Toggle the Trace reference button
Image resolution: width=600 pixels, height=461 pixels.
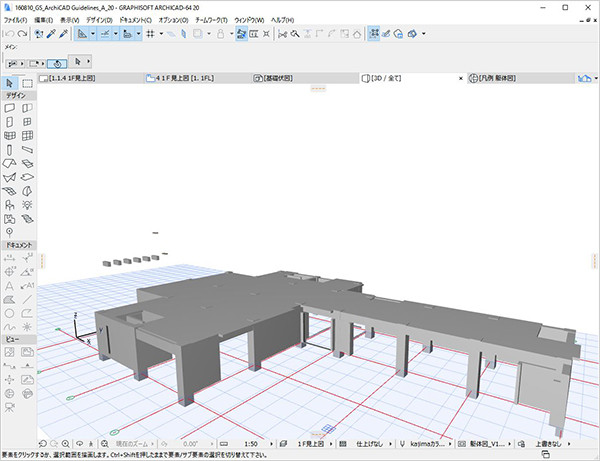coord(197,34)
